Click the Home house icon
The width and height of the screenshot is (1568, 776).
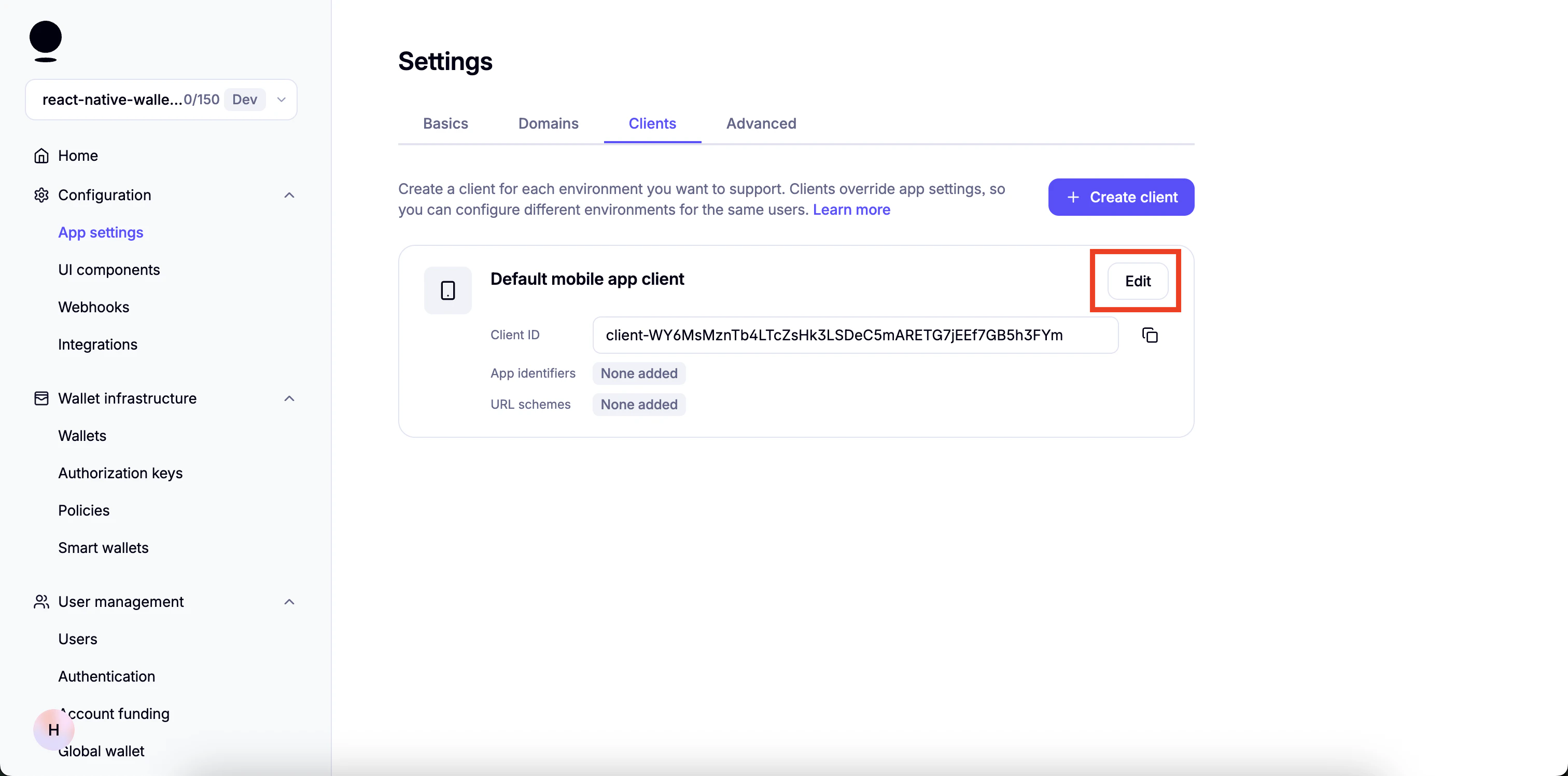coord(41,156)
